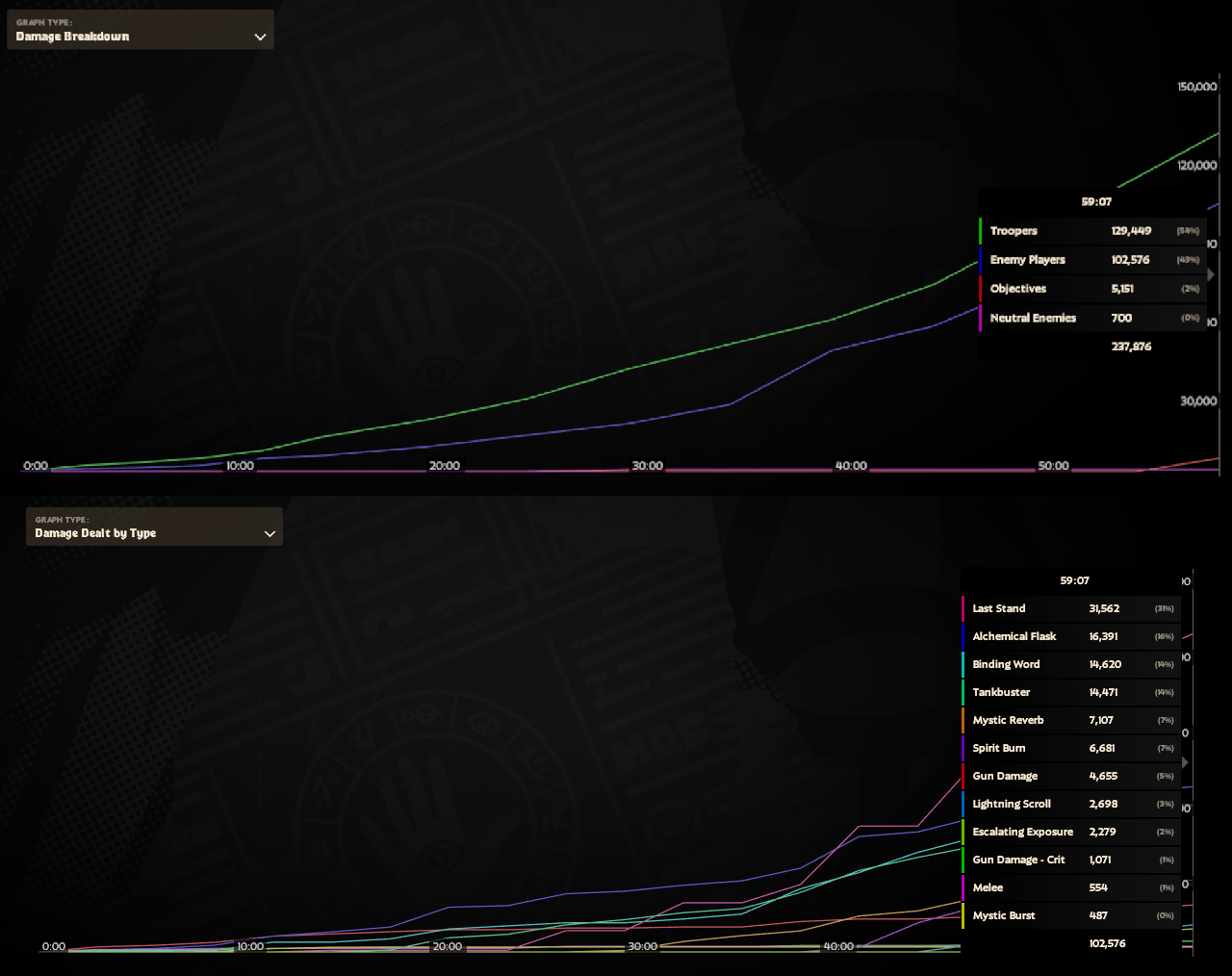
Task: Click the Mystic Burst color marker
Action: tap(963, 915)
